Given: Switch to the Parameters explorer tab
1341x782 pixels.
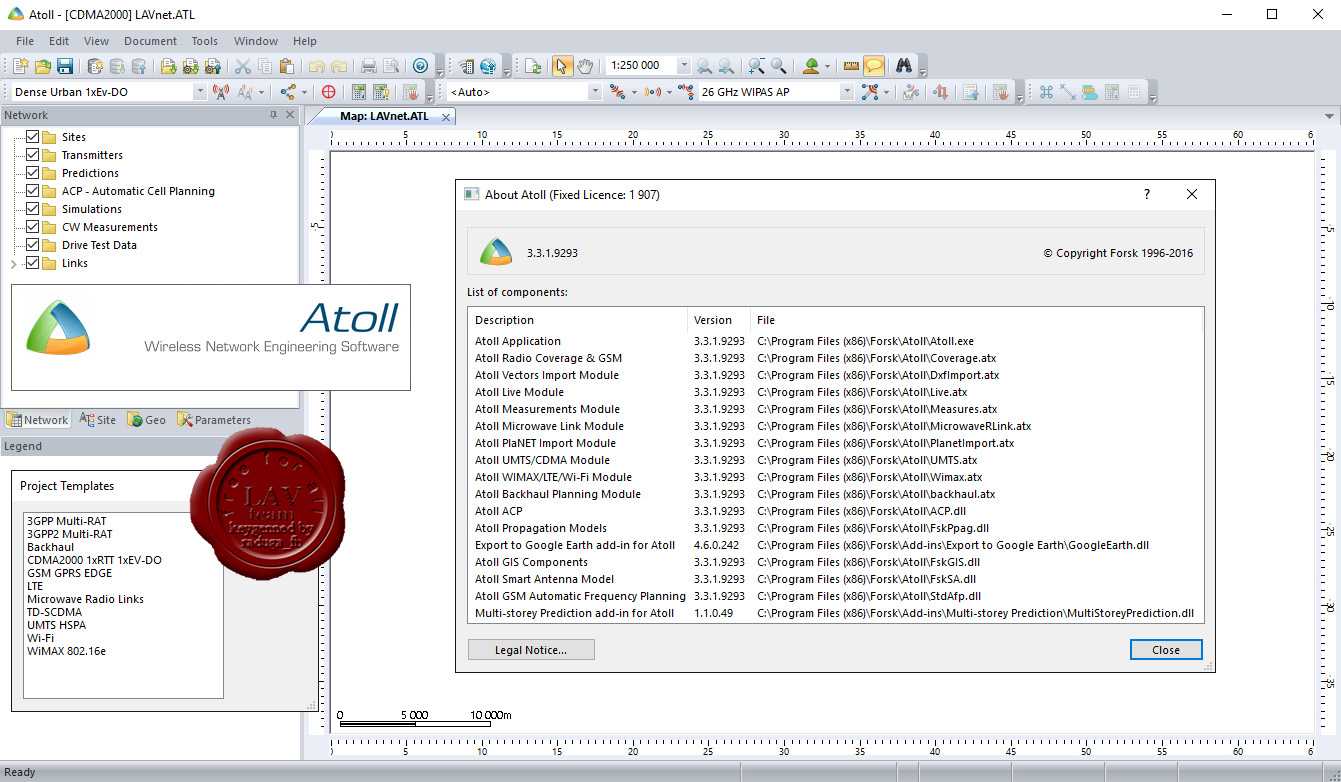Looking at the screenshot, I should [214, 420].
